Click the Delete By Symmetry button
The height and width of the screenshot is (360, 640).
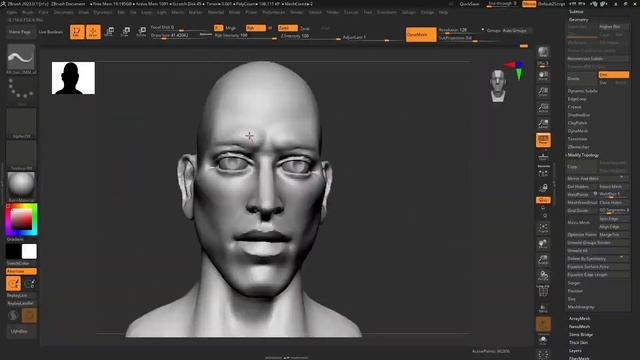[x=598, y=259]
